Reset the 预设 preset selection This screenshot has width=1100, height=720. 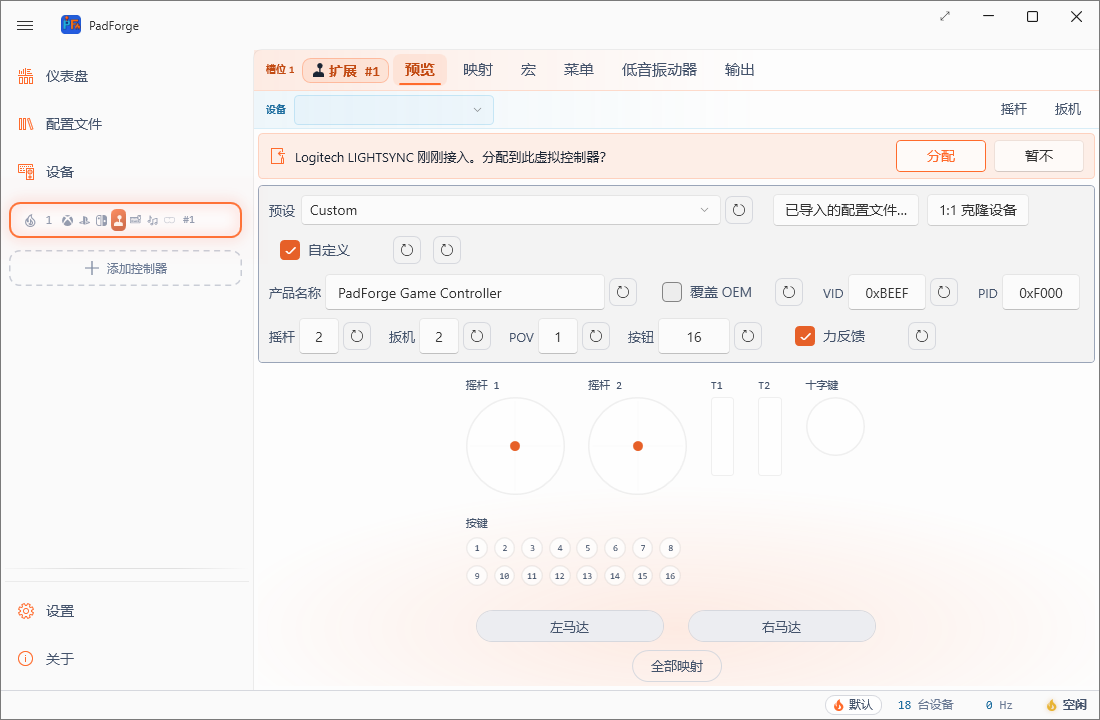coord(739,210)
